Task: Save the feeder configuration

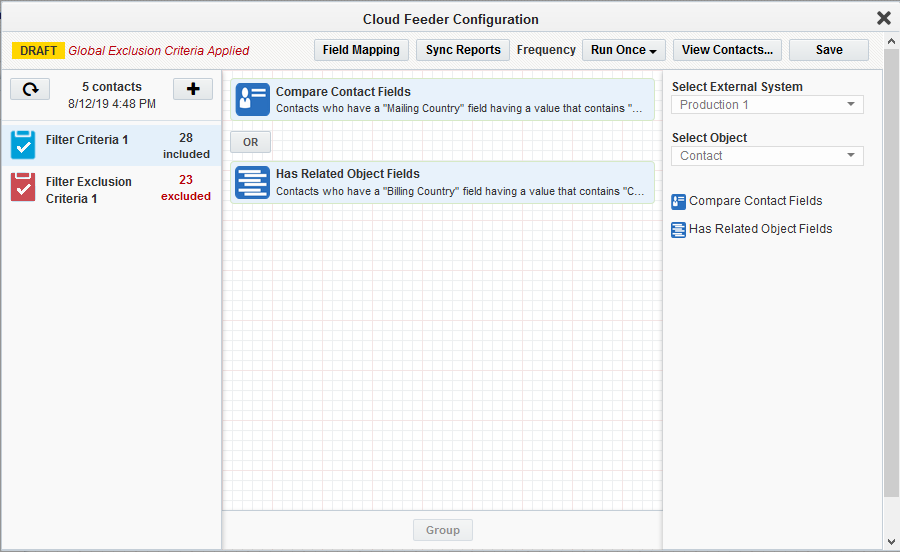Action: (x=829, y=50)
